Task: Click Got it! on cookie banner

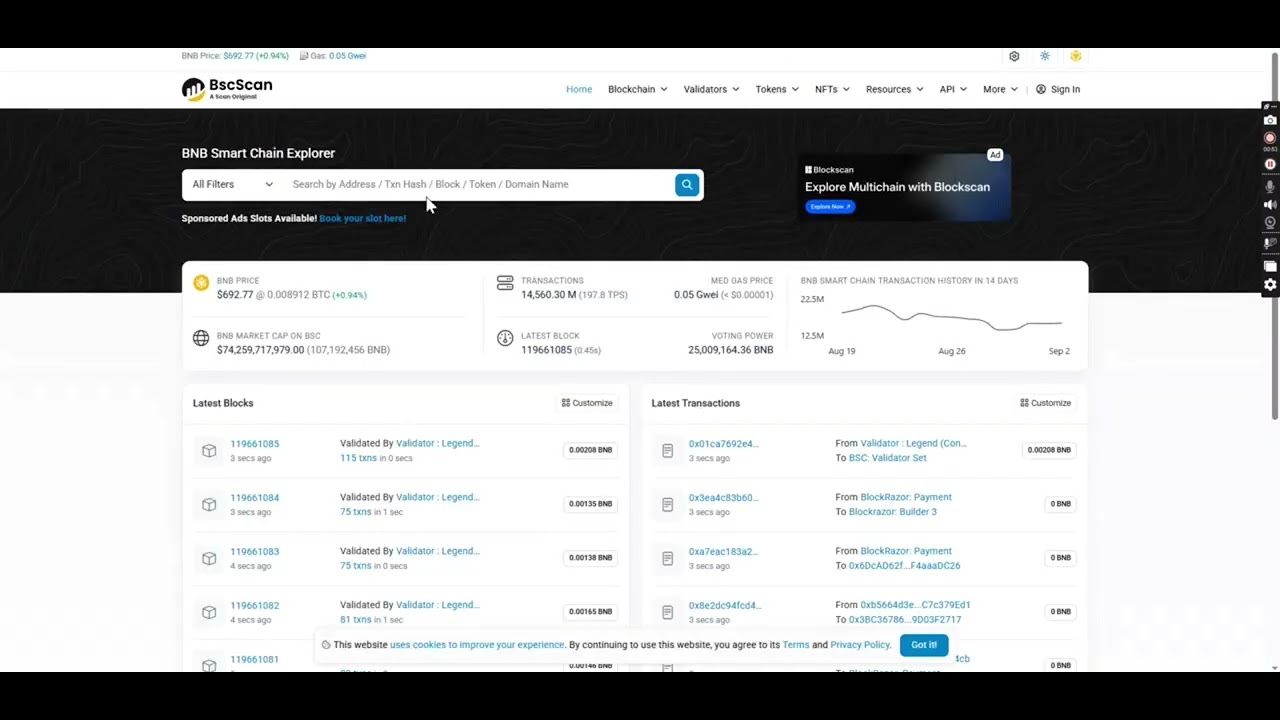Action: 923,645
